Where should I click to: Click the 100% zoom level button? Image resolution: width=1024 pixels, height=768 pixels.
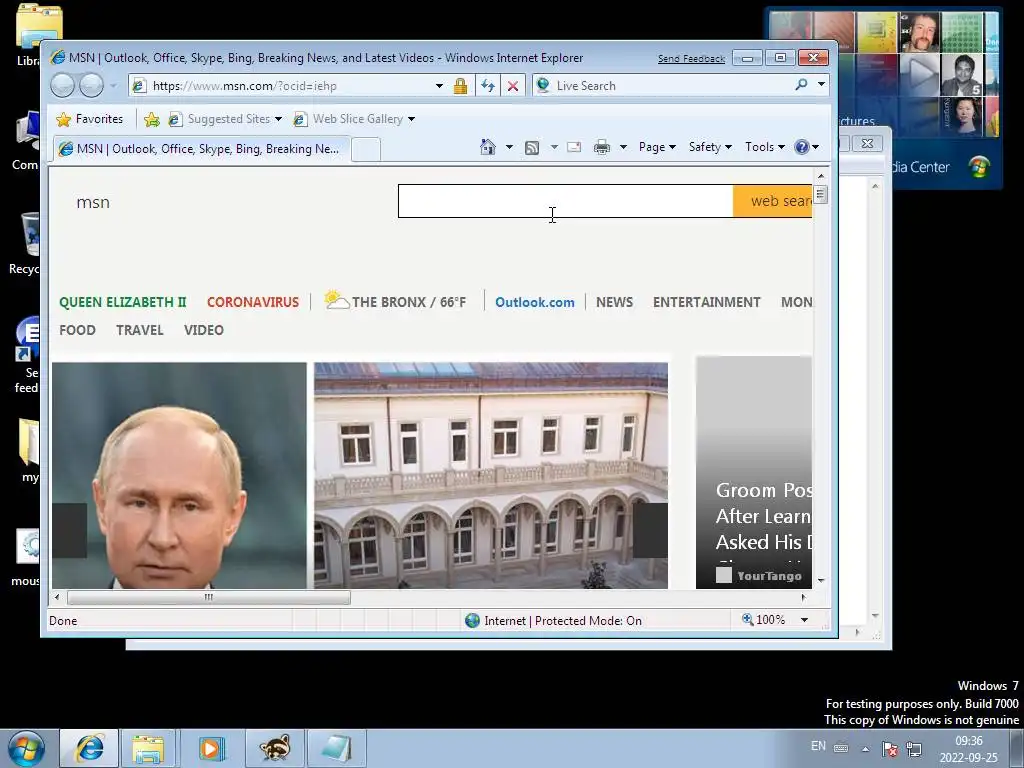click(x=763, y=620)
